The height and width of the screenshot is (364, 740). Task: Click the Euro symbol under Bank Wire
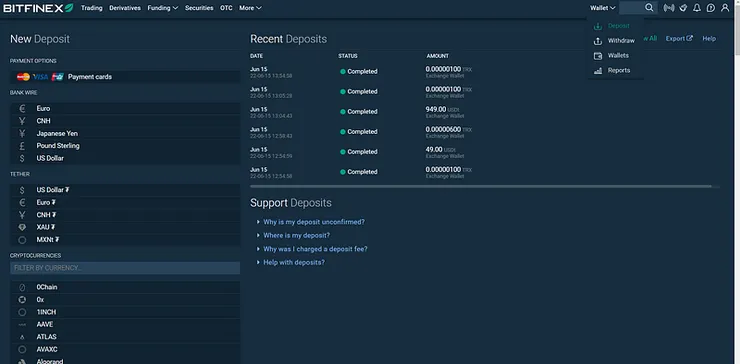pyautogui.click(x=22, y=109)
